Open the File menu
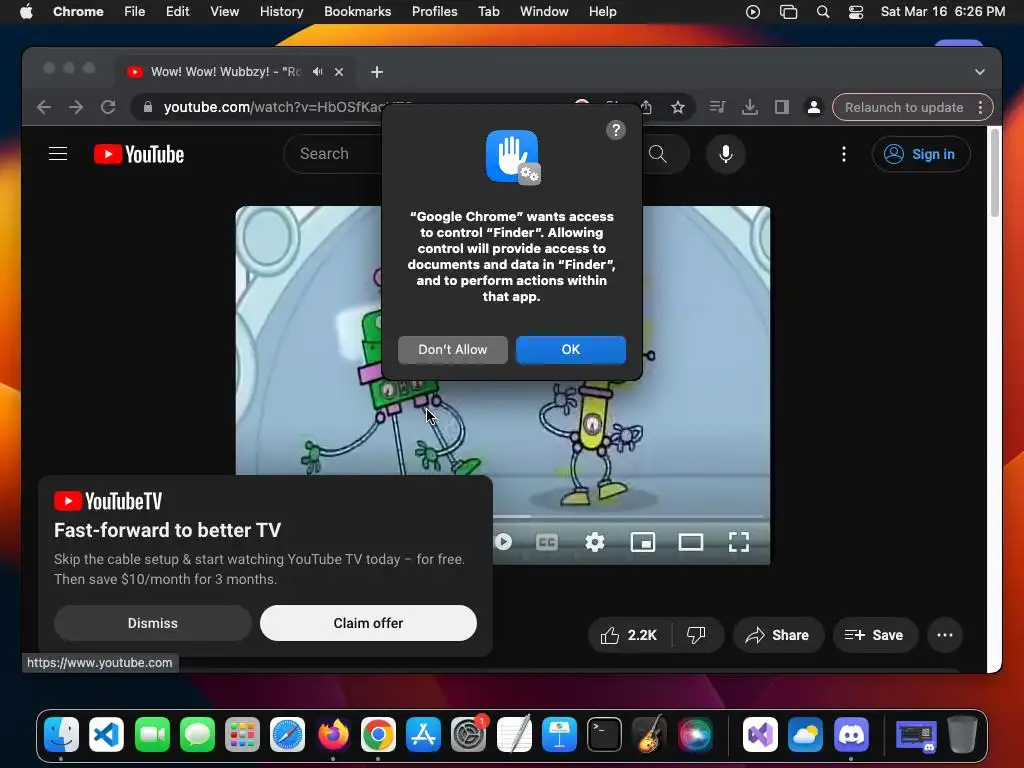1024x768 pixels. click(x=135, y=12)
